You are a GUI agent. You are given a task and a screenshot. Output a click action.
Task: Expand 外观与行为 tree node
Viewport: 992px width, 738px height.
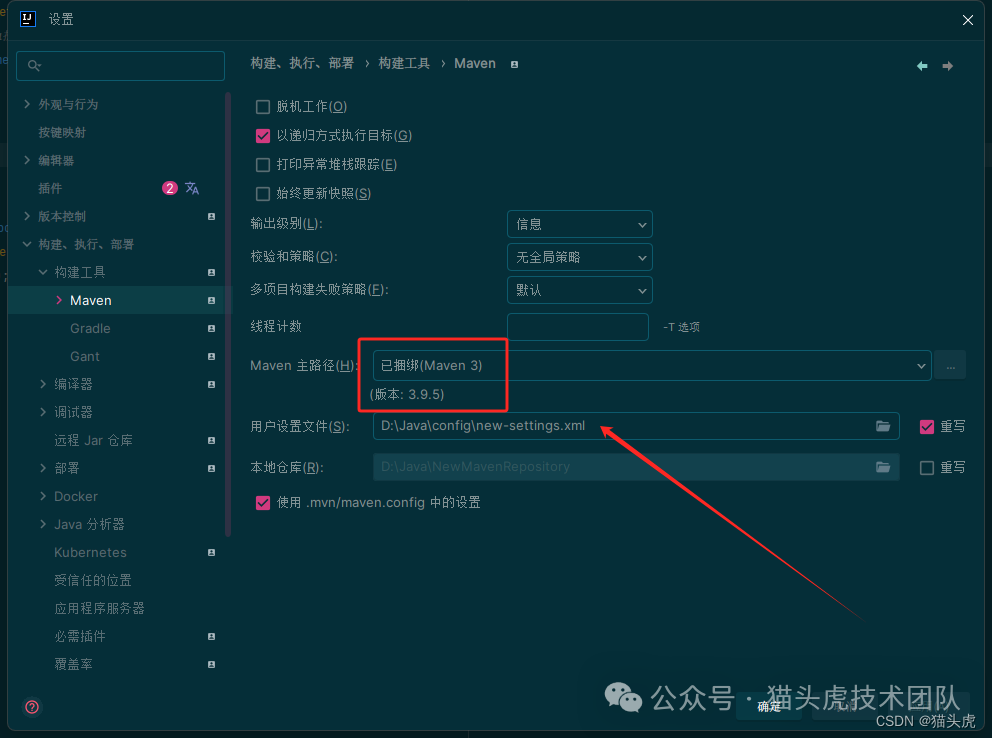27,104
